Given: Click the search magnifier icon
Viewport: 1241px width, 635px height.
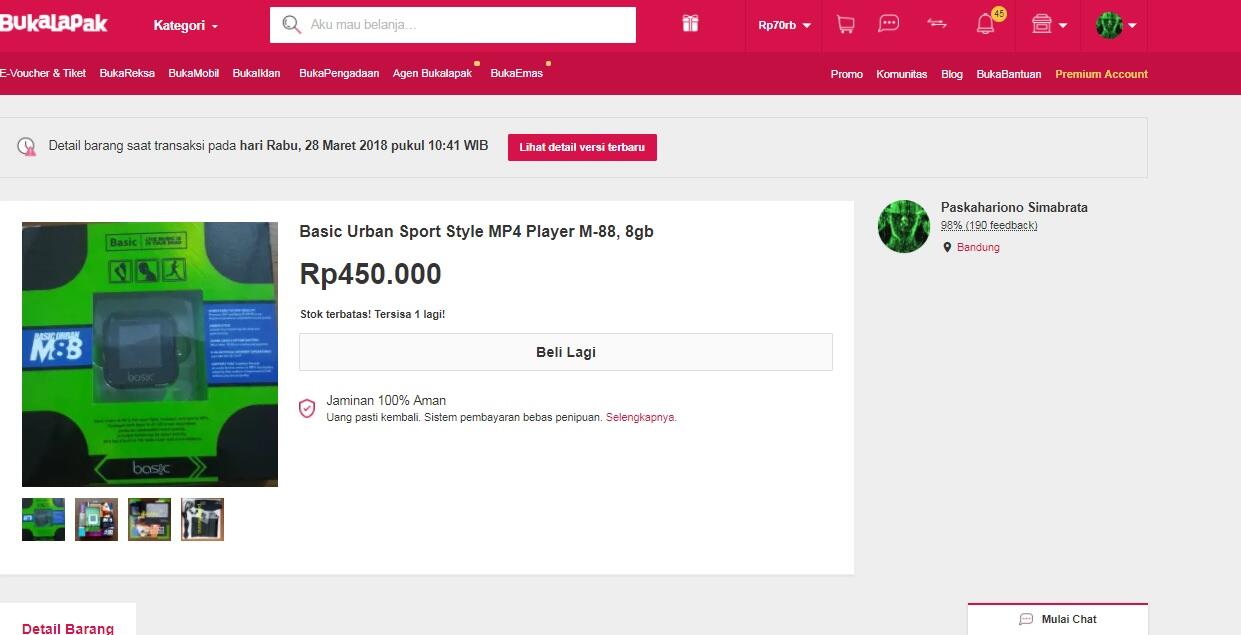Looking at the screenshot, I should pyautogui.click(x=291, y=25).
